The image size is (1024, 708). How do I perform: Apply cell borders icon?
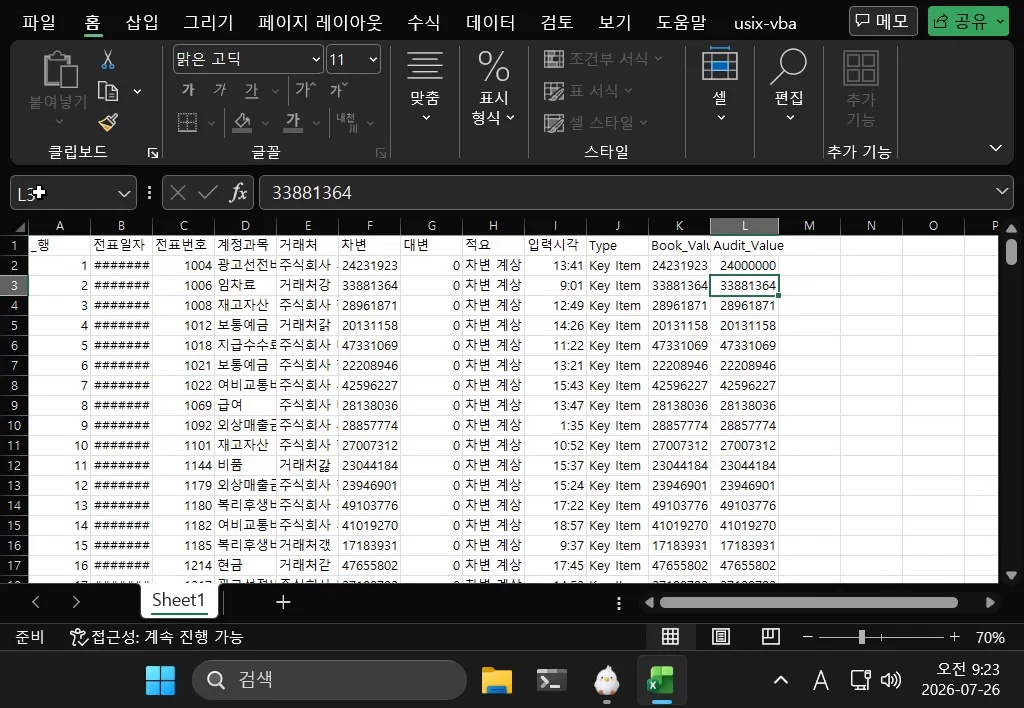click(x=187, y=122)
